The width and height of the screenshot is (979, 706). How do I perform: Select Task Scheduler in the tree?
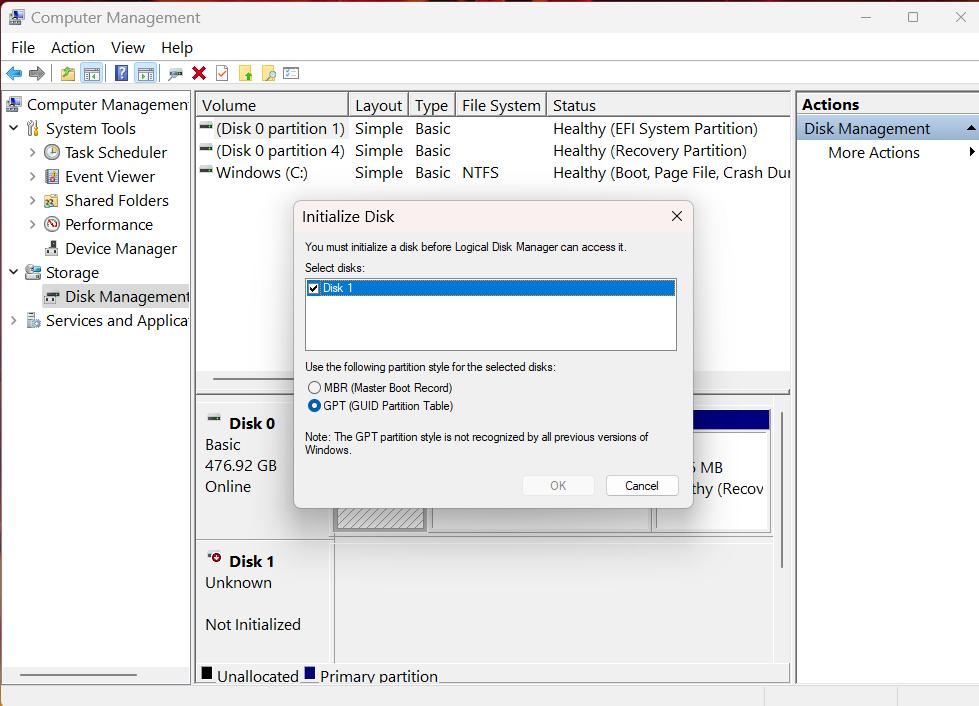coord(116,152)
